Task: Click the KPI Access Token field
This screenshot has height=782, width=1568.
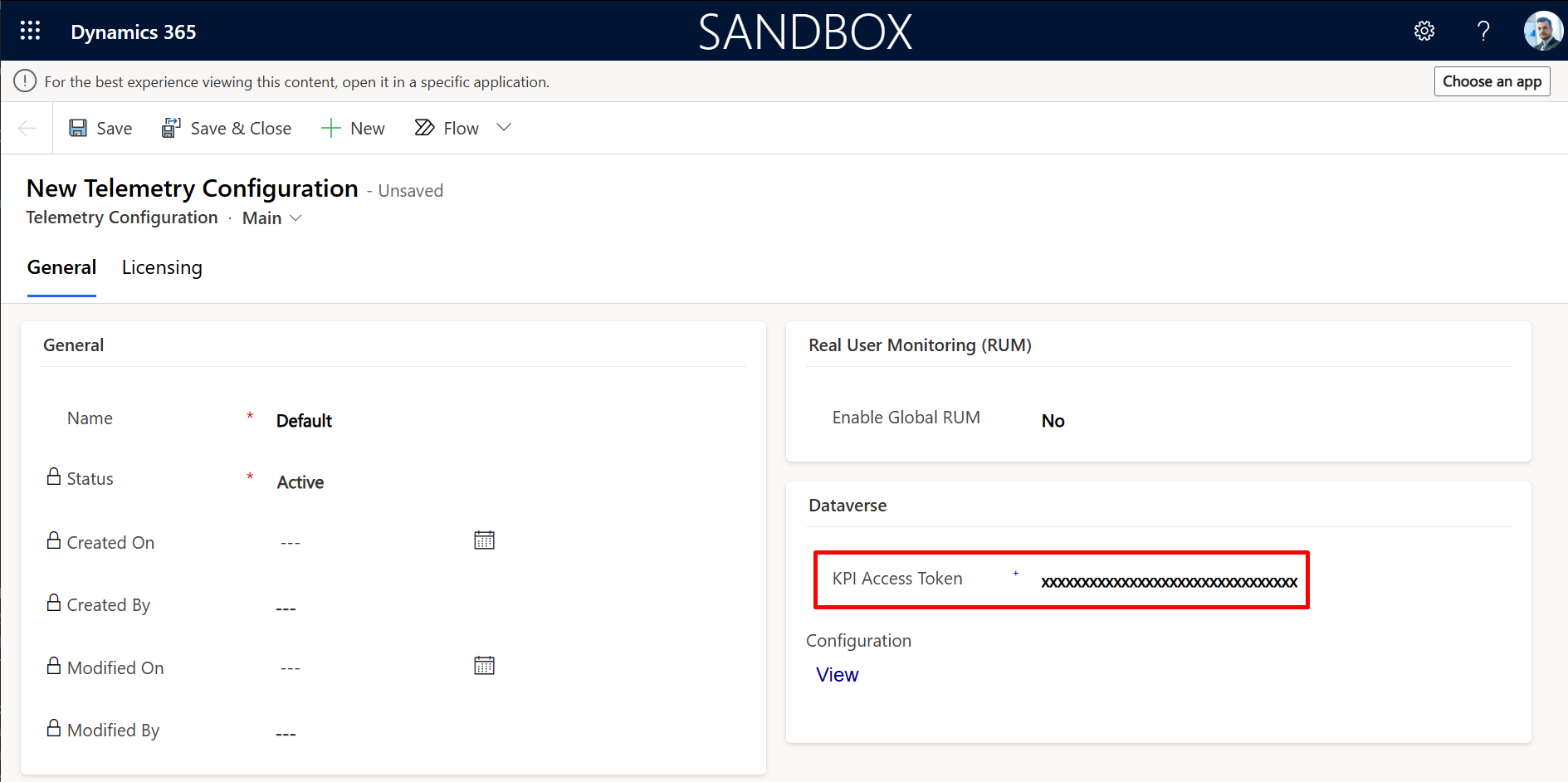Action: [1169, 582]
